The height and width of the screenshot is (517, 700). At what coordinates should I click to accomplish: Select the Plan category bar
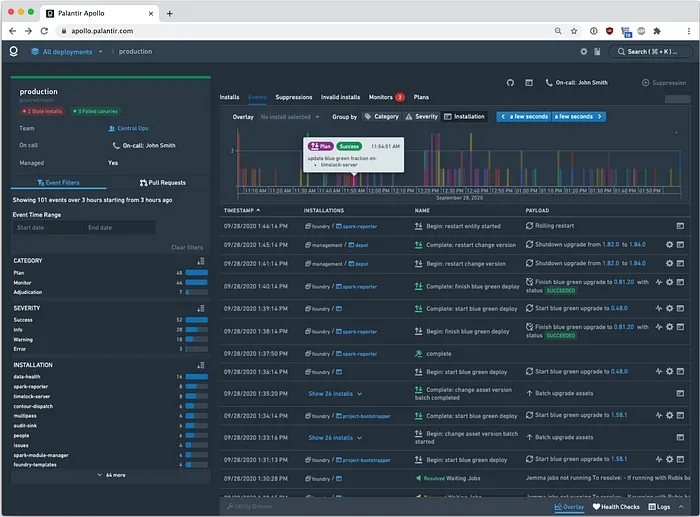(195, 272)
